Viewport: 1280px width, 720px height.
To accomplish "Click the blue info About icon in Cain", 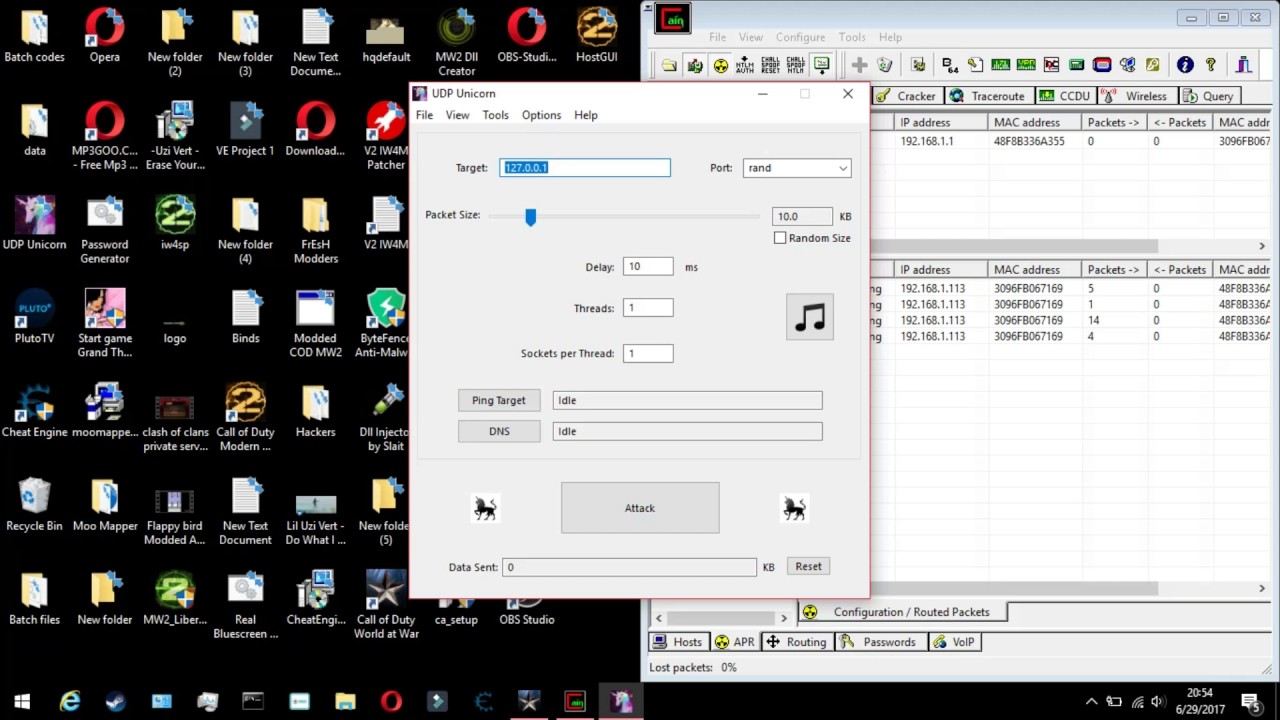I will (1185, 65).
